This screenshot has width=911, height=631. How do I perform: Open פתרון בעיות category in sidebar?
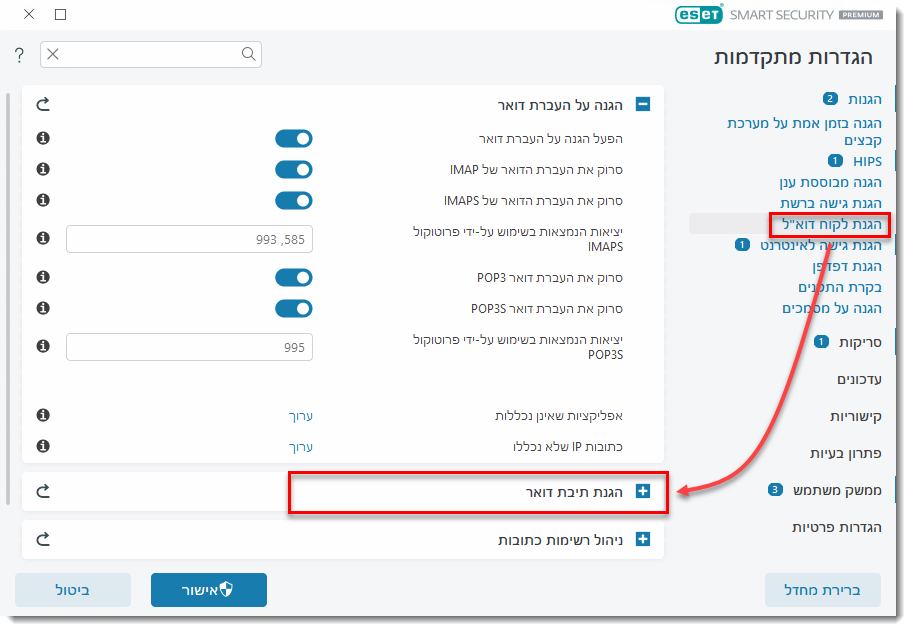(846, 453)
